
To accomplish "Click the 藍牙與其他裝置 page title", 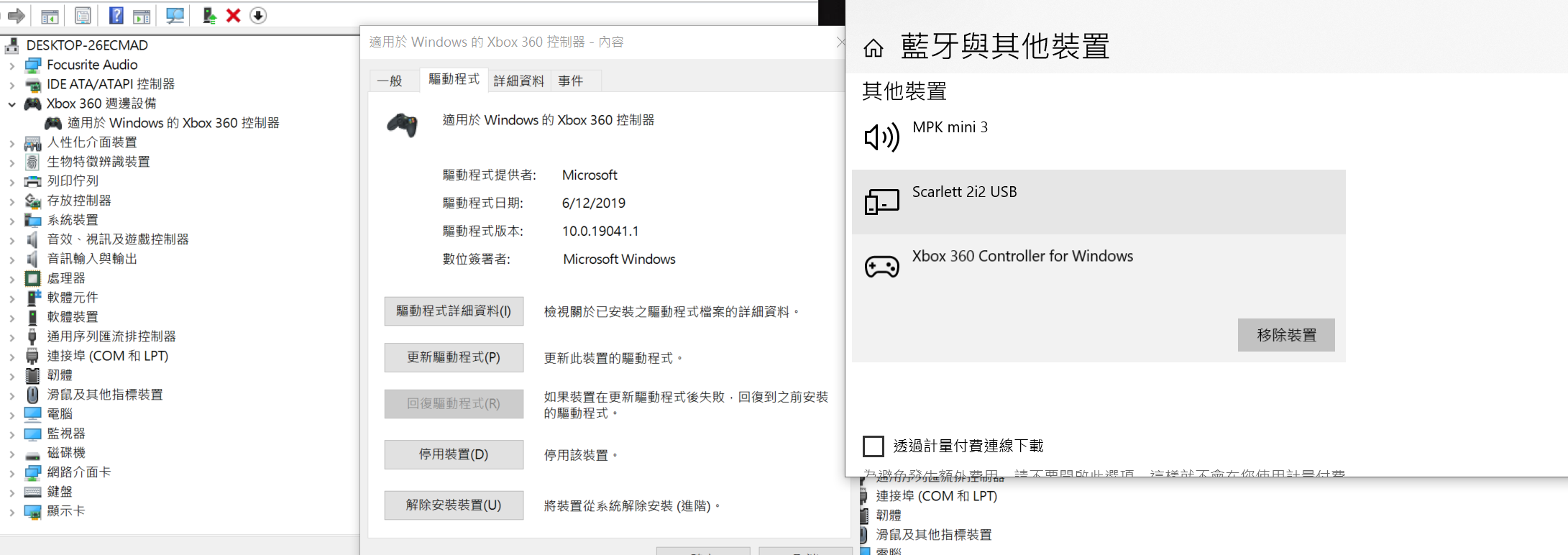I will (1005, 46).
